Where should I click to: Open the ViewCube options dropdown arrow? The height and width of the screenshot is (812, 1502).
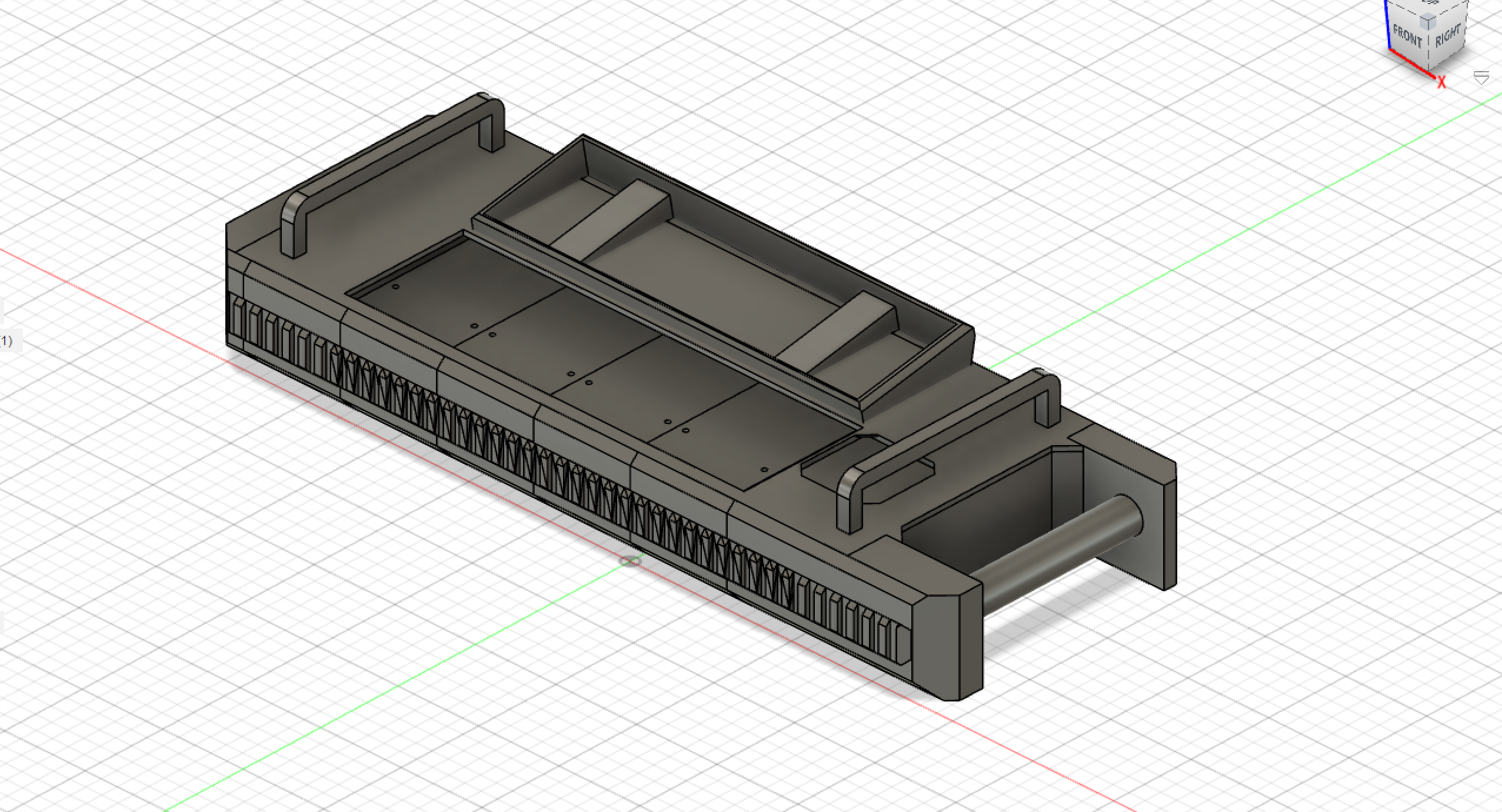[x=1481, y=78]
